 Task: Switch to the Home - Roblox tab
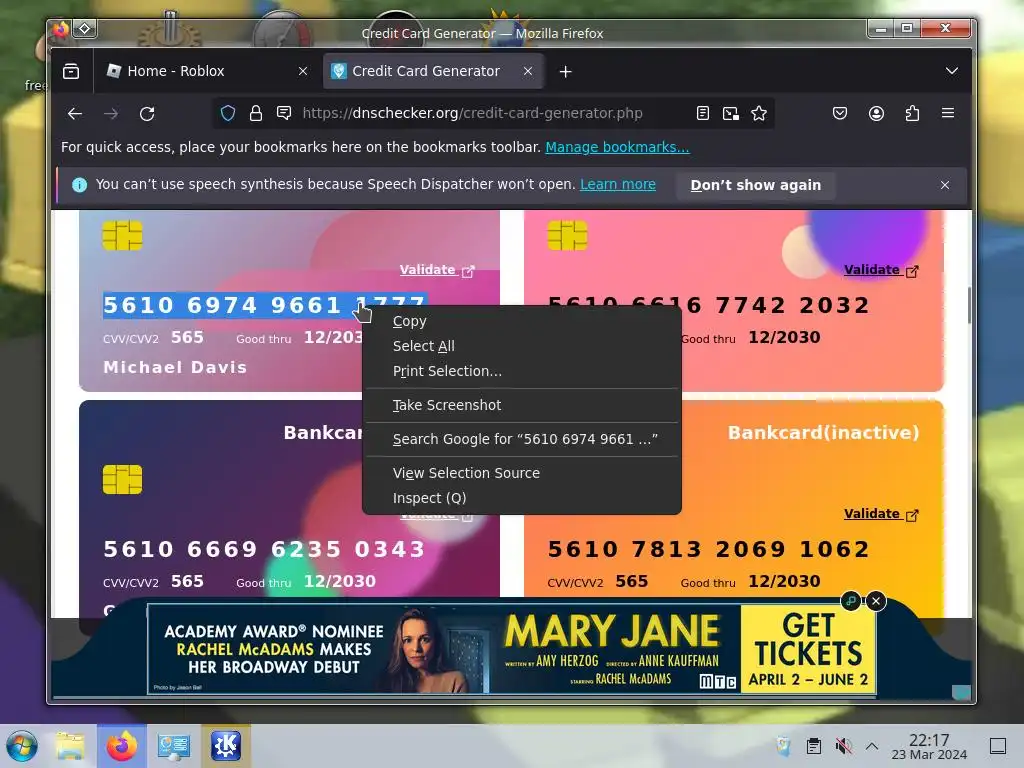coord(206,71)
